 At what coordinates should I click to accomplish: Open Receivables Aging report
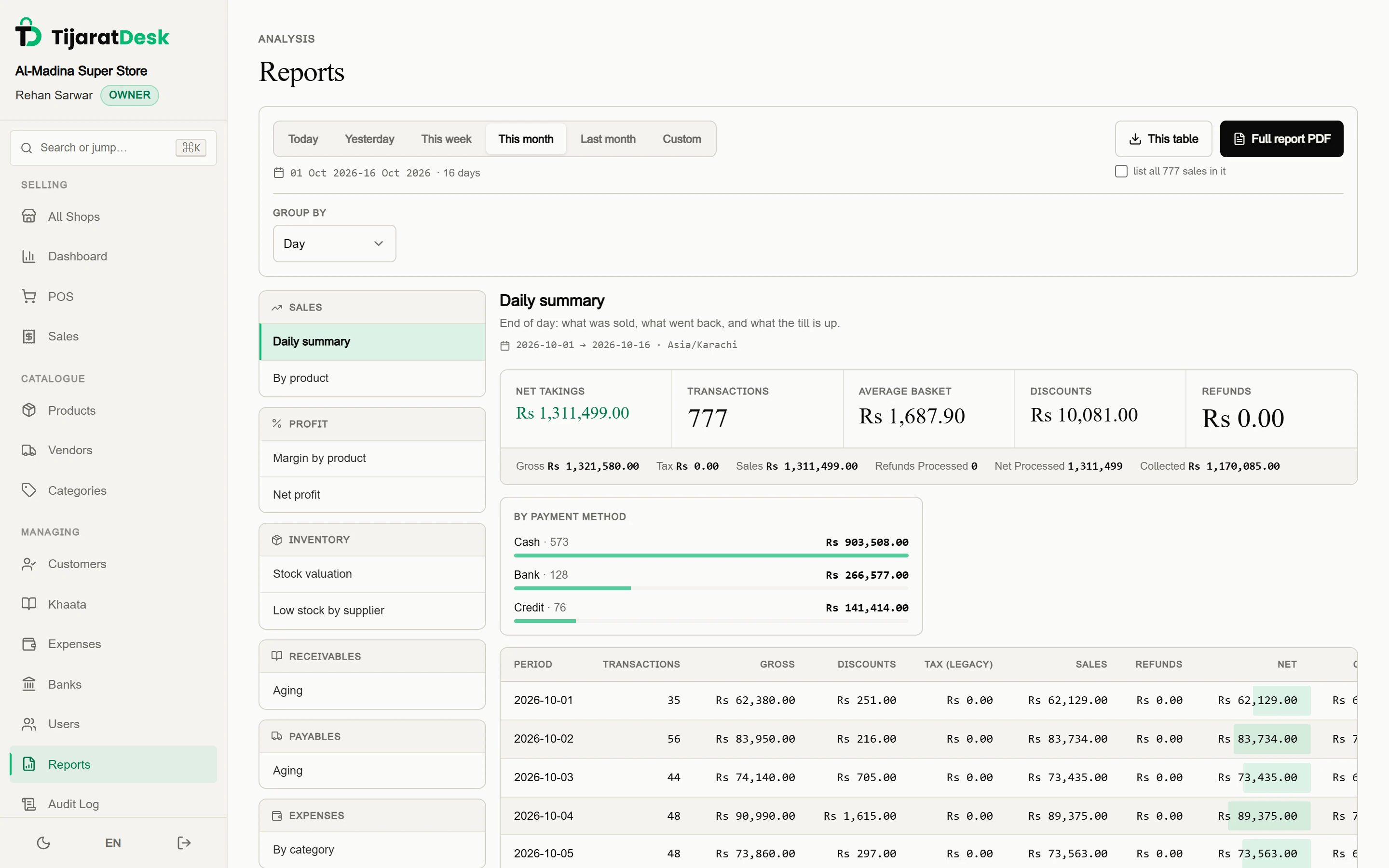click(372, 691)
